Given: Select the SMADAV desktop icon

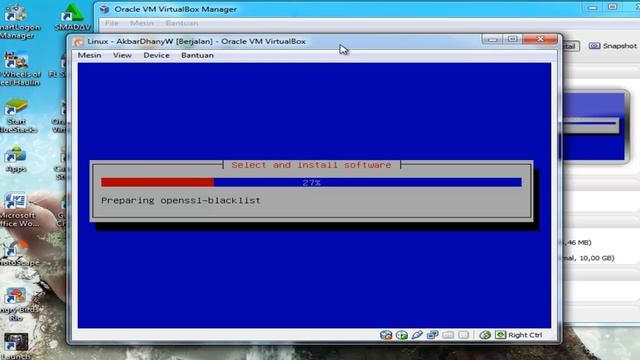Looking at the screenshot, I should click(73, 18).
